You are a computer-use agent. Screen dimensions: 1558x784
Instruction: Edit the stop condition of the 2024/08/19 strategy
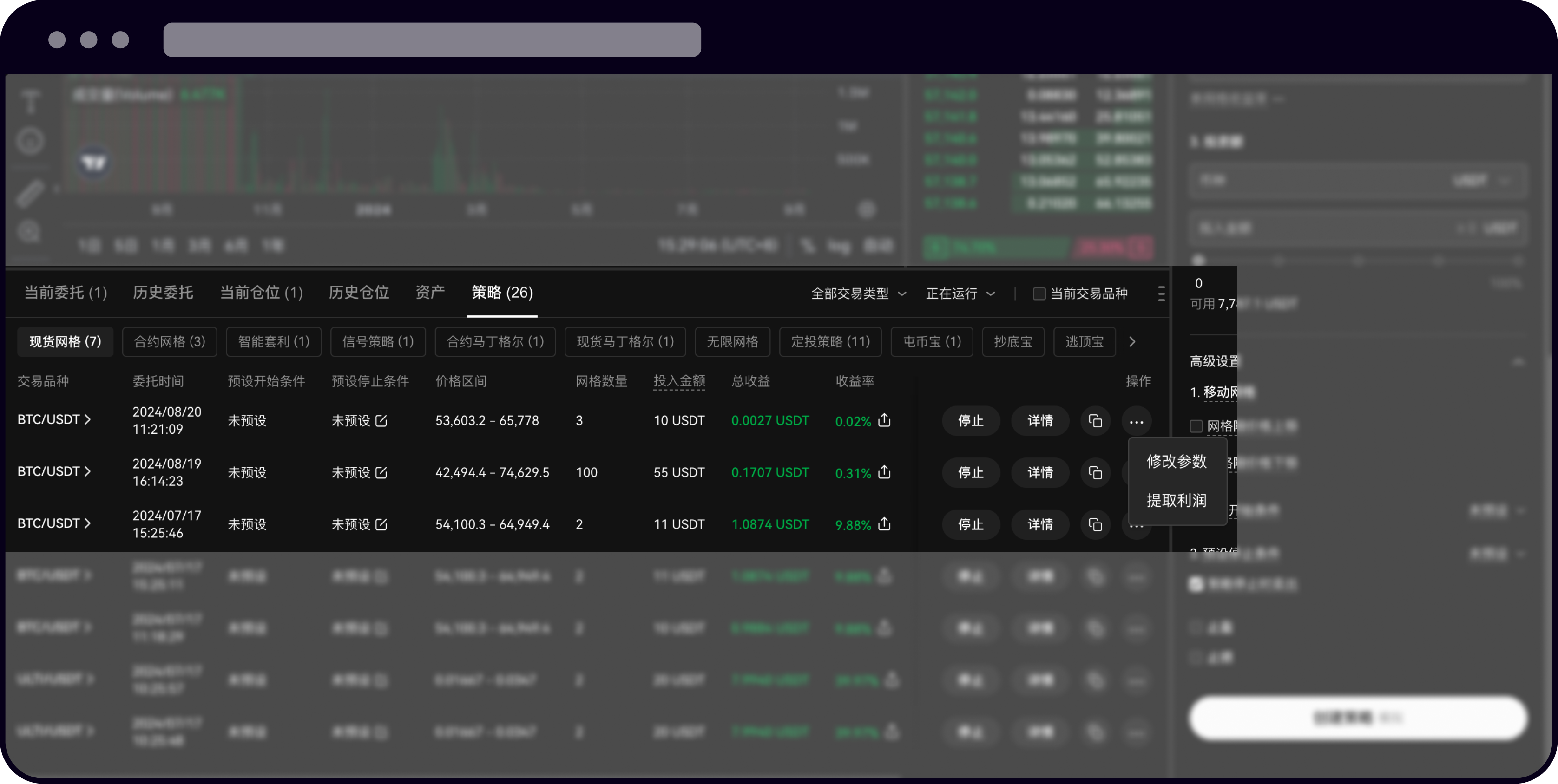[381, 473]
